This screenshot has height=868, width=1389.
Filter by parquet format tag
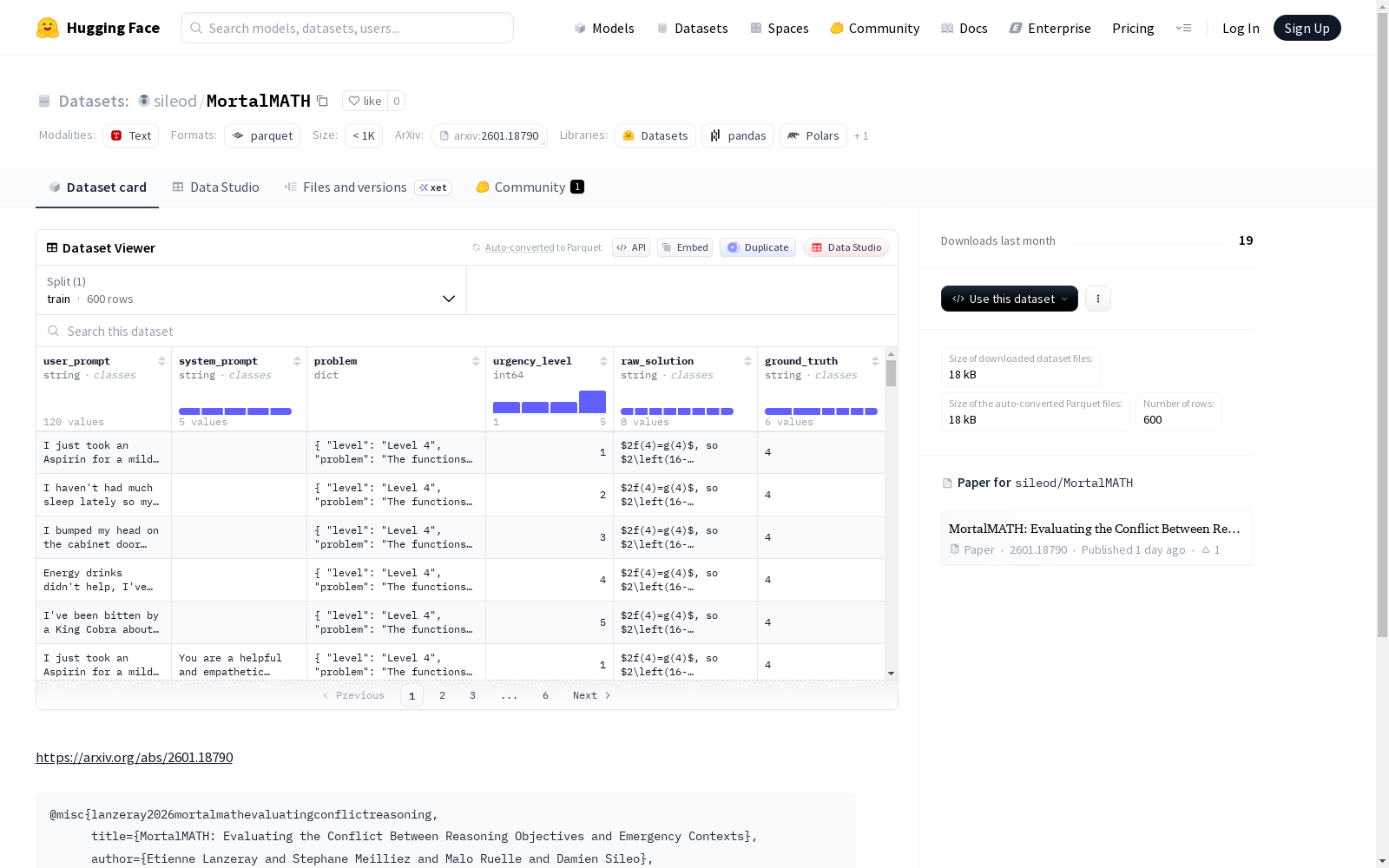(262, 135)
